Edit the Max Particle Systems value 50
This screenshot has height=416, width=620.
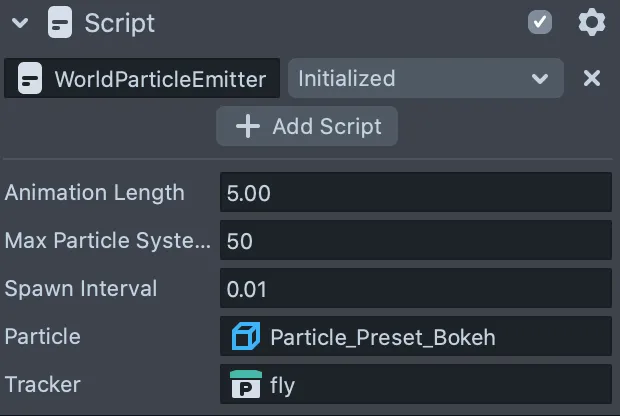[416, 240]
